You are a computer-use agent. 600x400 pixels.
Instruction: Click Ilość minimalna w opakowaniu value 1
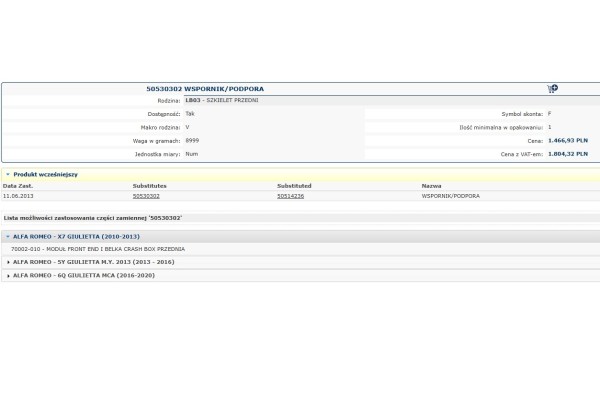tap(549, 127)
